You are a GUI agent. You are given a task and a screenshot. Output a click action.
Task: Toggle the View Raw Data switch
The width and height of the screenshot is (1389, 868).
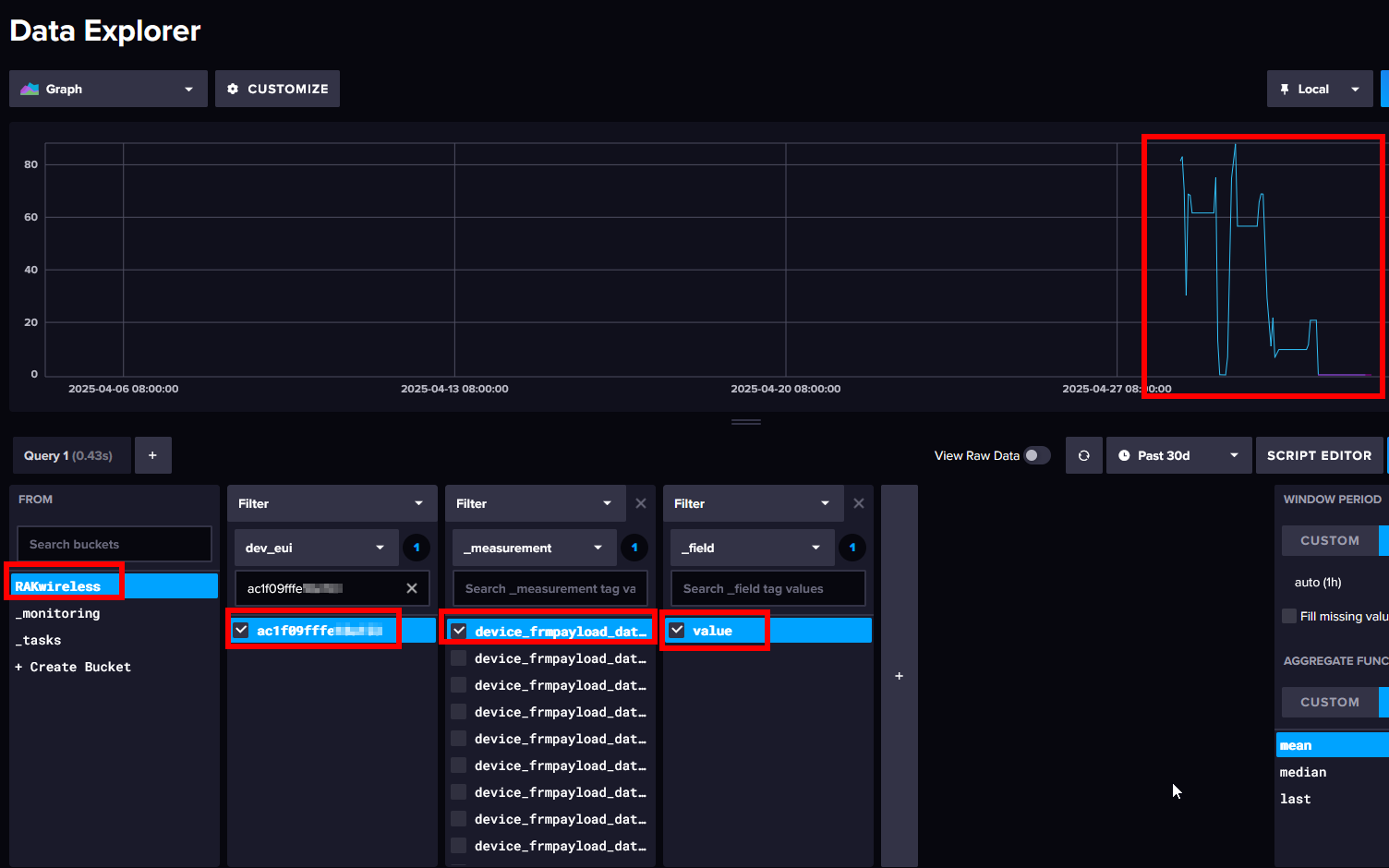point(1037,455)
